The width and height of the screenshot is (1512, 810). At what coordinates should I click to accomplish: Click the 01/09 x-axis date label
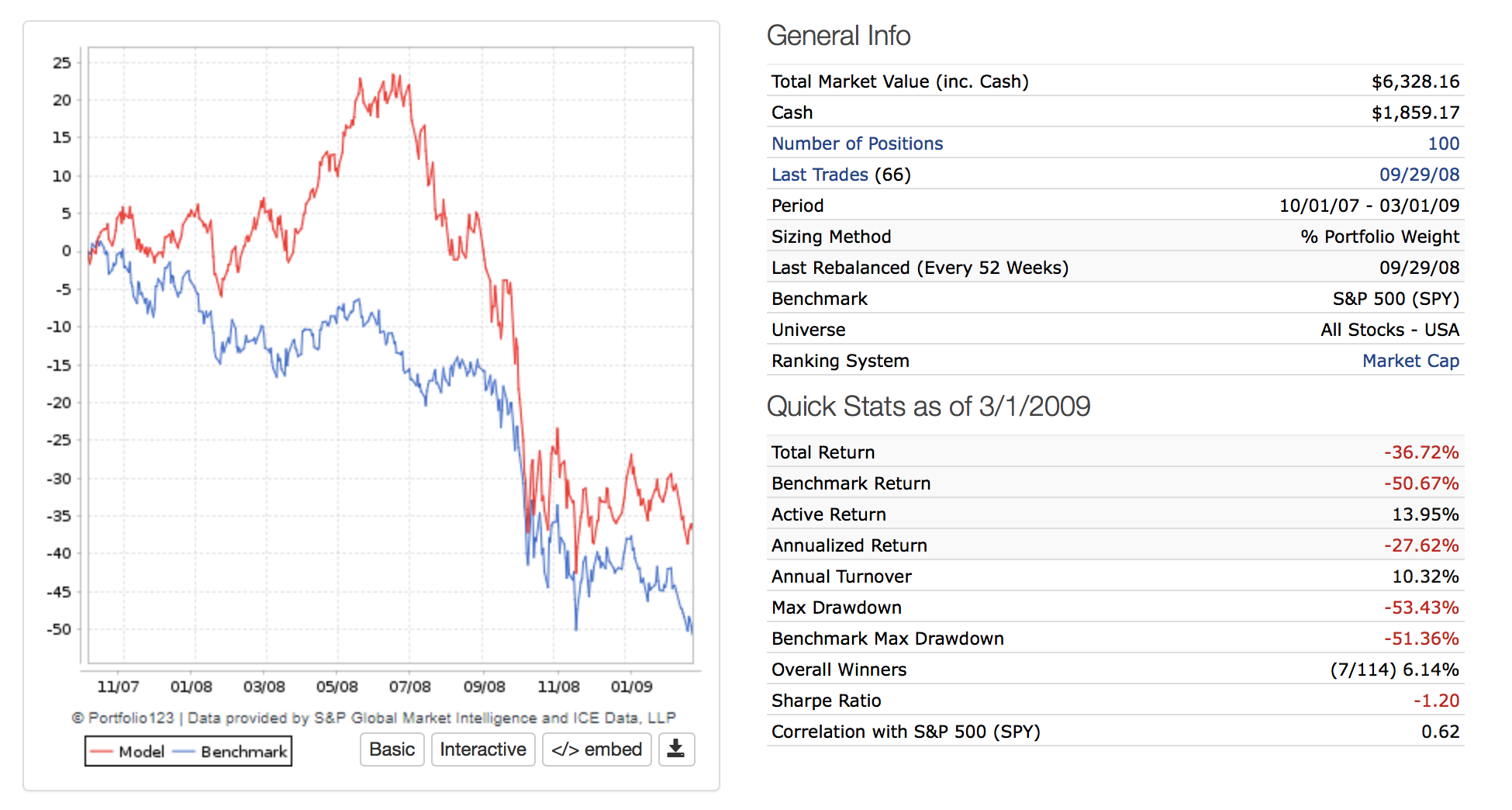(x=631, y=687)
